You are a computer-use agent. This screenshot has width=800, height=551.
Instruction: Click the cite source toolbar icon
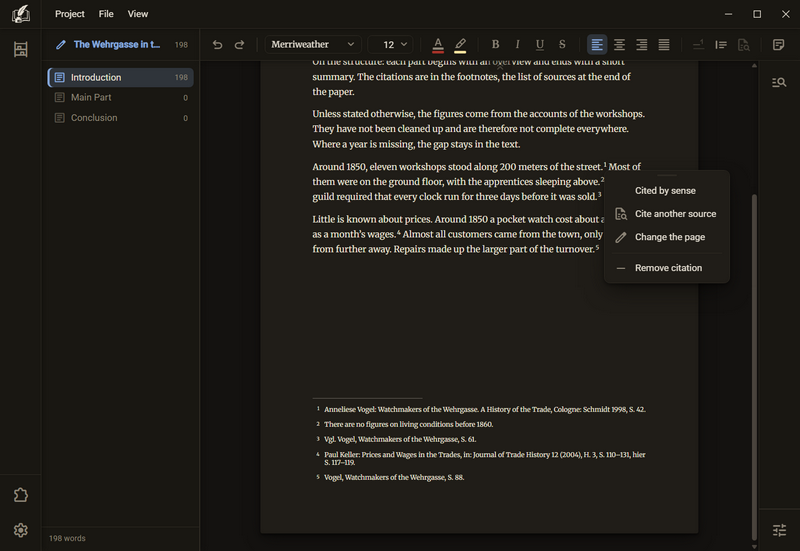743,44
